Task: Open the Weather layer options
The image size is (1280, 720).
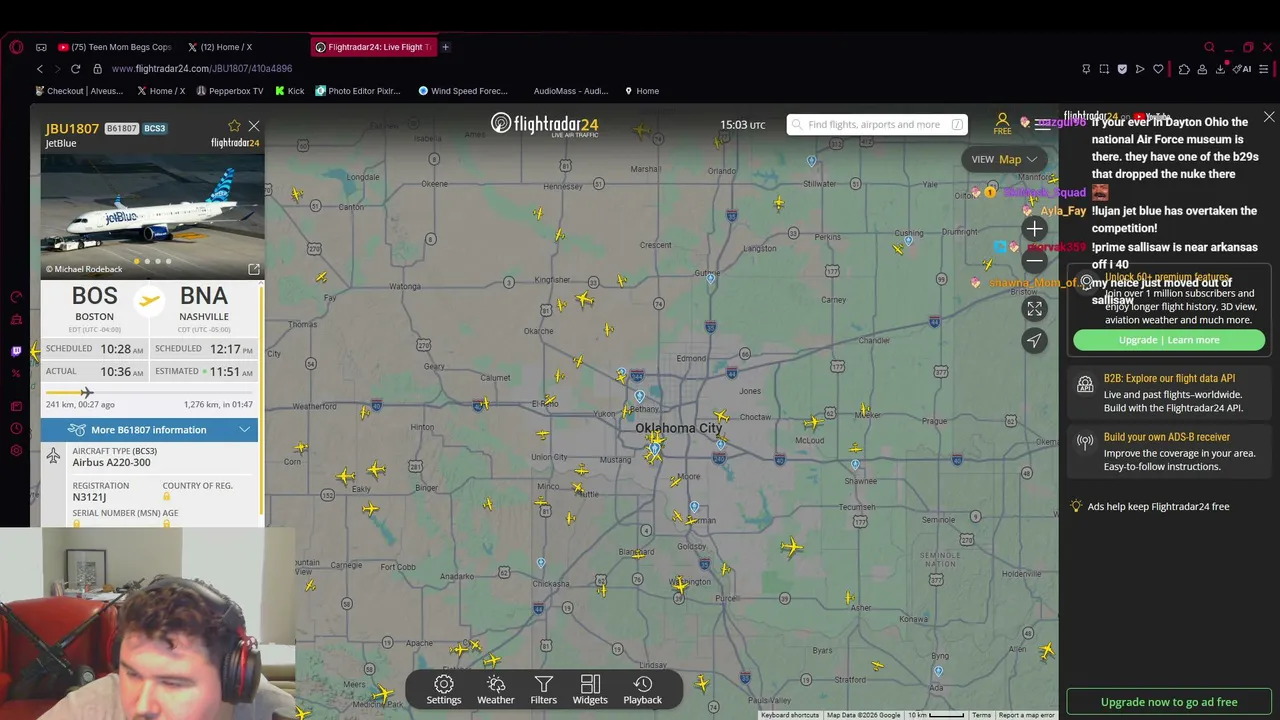Action: pyautogui.click(x=495, y=689)
